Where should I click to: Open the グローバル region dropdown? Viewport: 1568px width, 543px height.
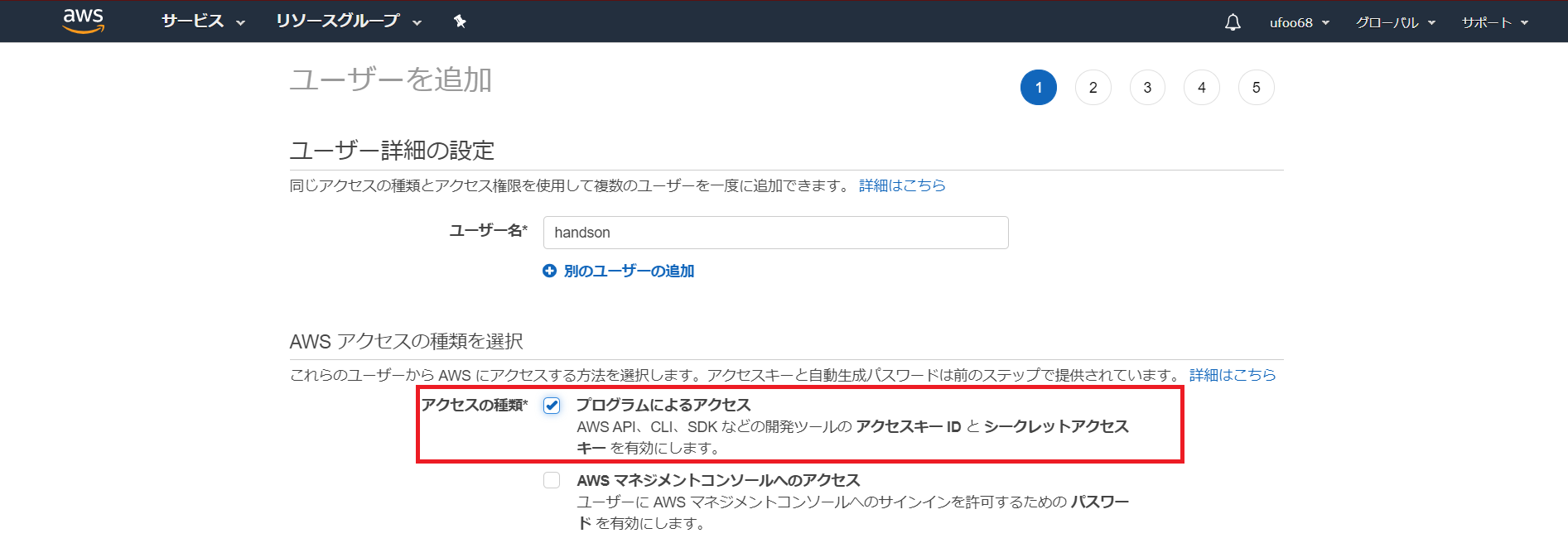tap(1396, 22)
